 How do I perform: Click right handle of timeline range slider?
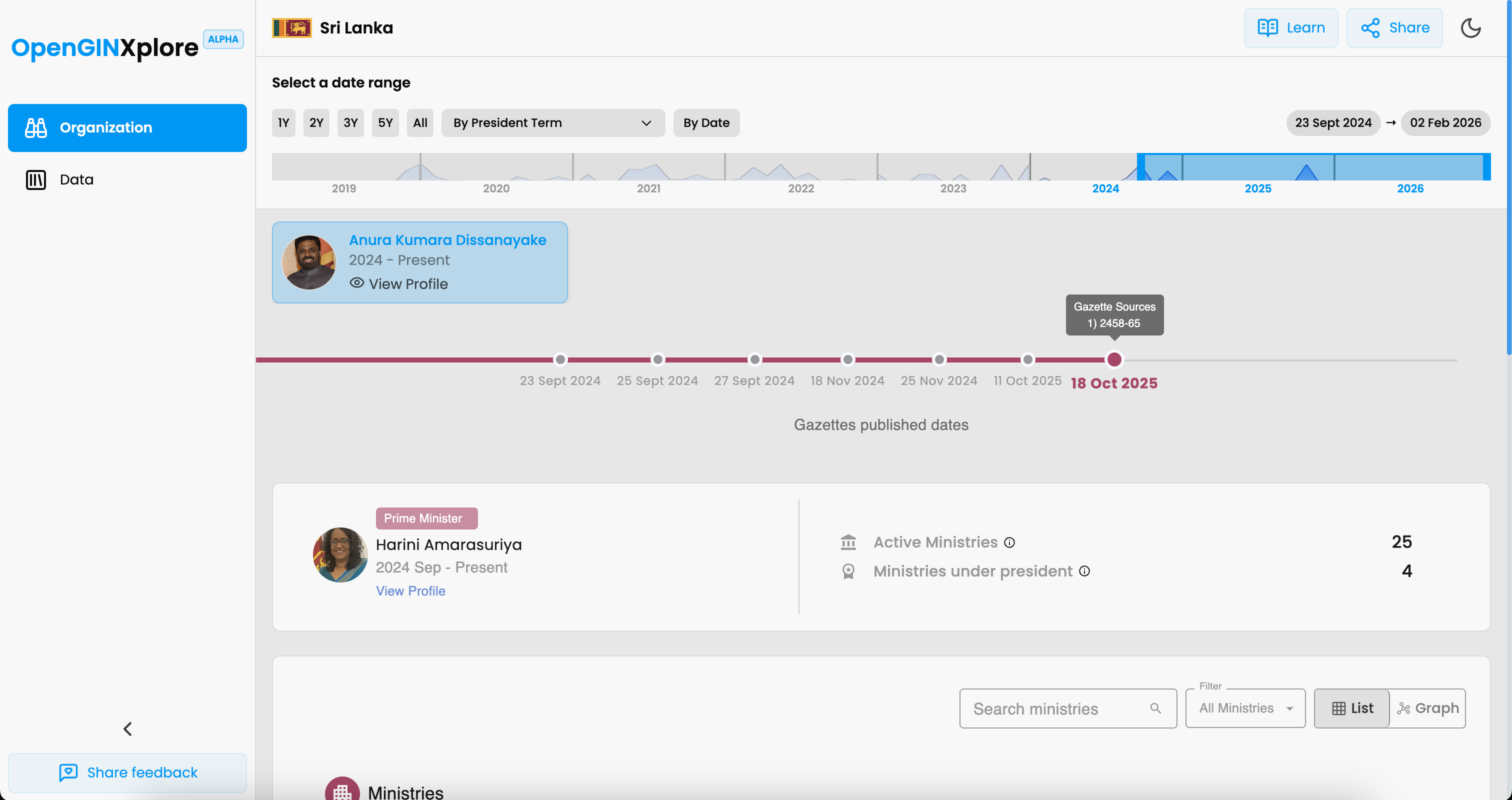click(x=1487, y=166)
